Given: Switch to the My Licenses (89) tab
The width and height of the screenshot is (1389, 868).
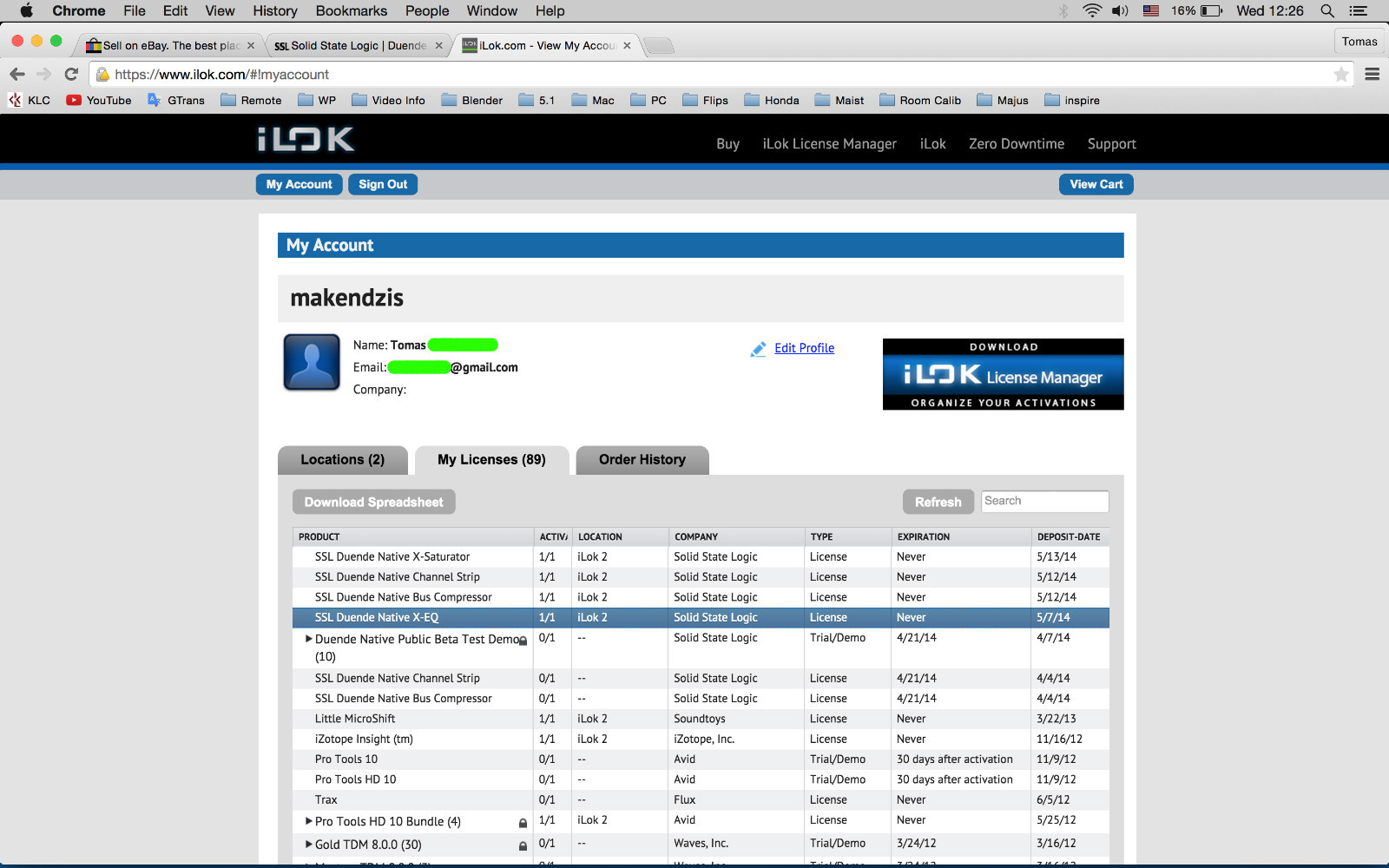Looking at the screenshot, I should pyautogui.click(x=491, y=460).
